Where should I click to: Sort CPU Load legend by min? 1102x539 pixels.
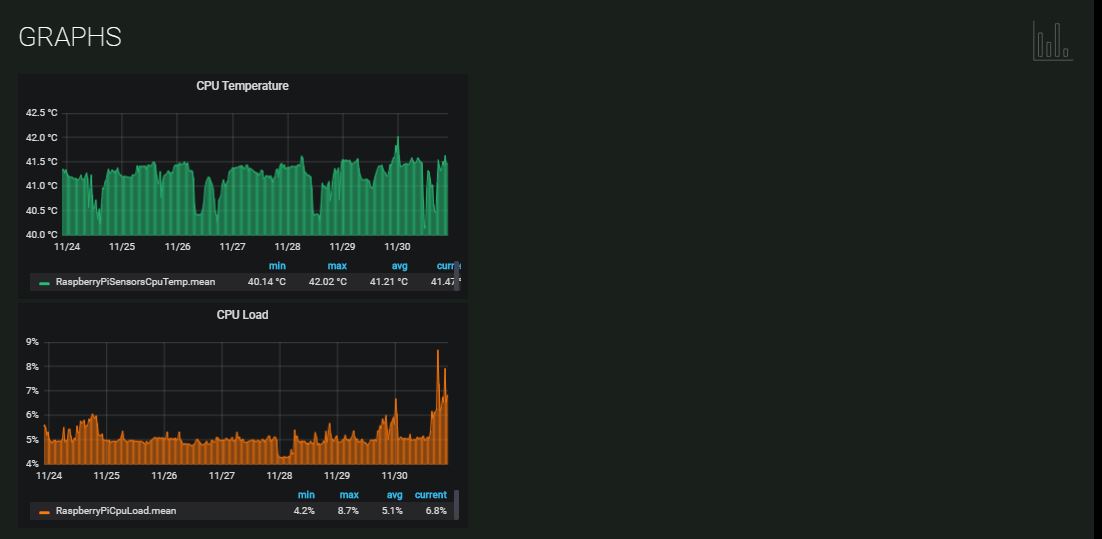coord(306,495)
